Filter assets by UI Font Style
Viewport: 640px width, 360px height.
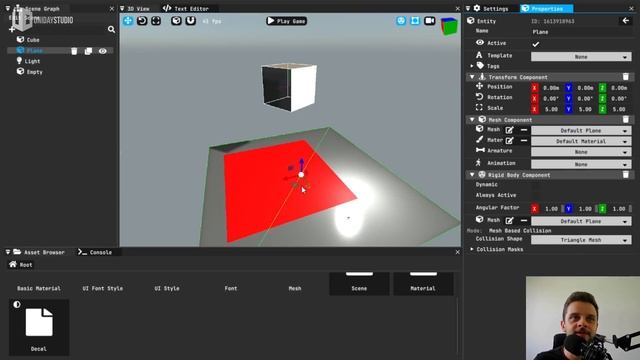(x=102, y=288)
